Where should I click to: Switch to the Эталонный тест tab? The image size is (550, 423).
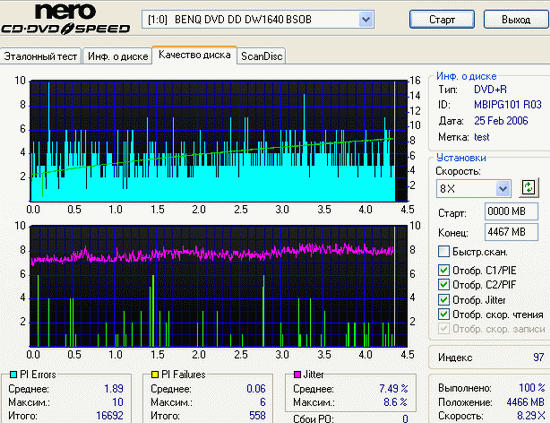[41, 56]
